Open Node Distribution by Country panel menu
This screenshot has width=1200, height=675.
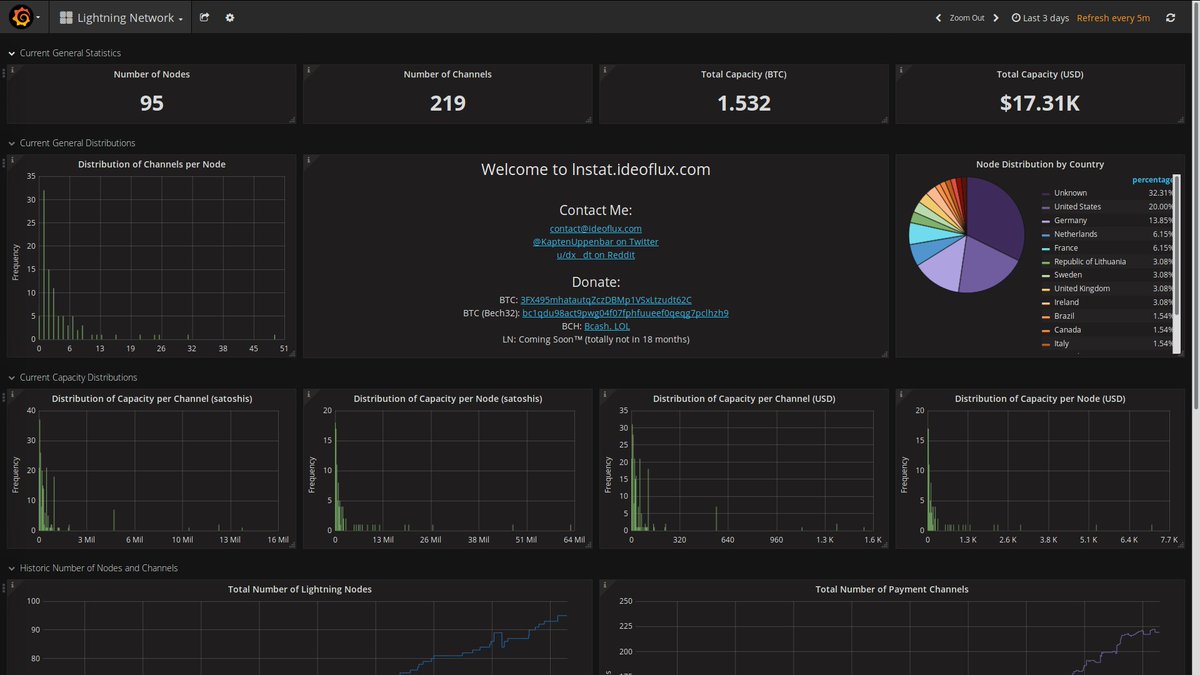click(1040, 164)
